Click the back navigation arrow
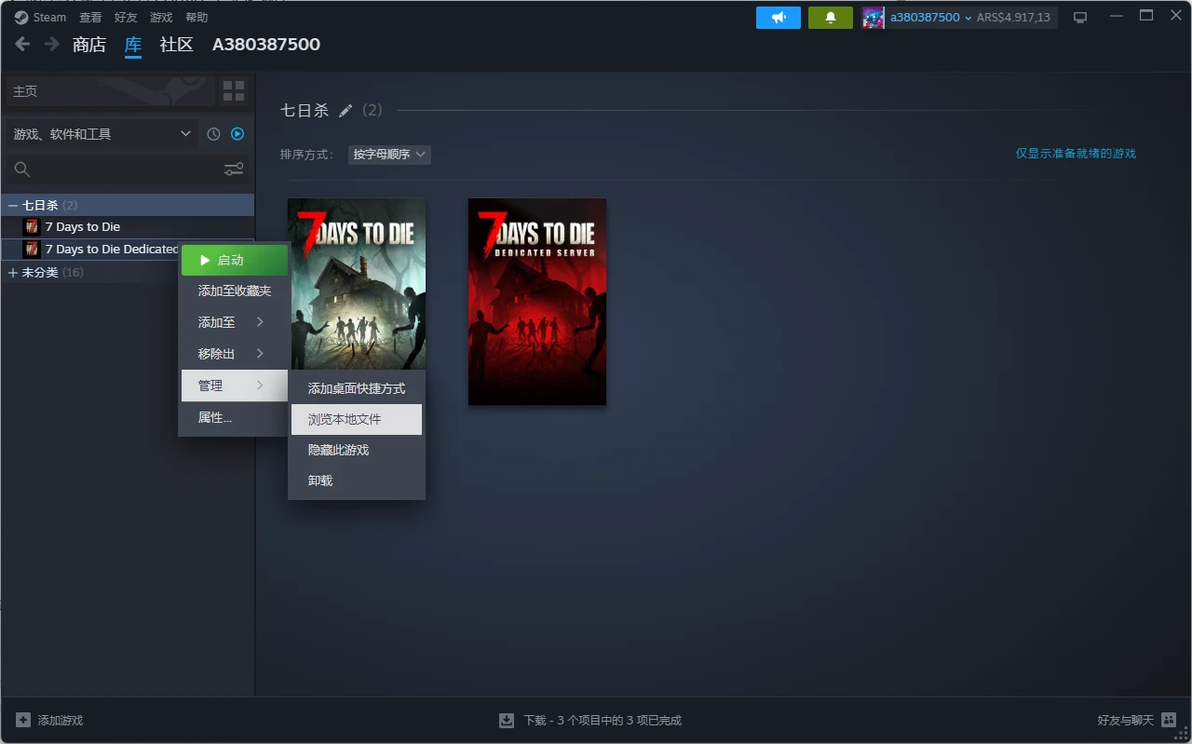This screenshot has width=1192, height=744. coord(23,44)
